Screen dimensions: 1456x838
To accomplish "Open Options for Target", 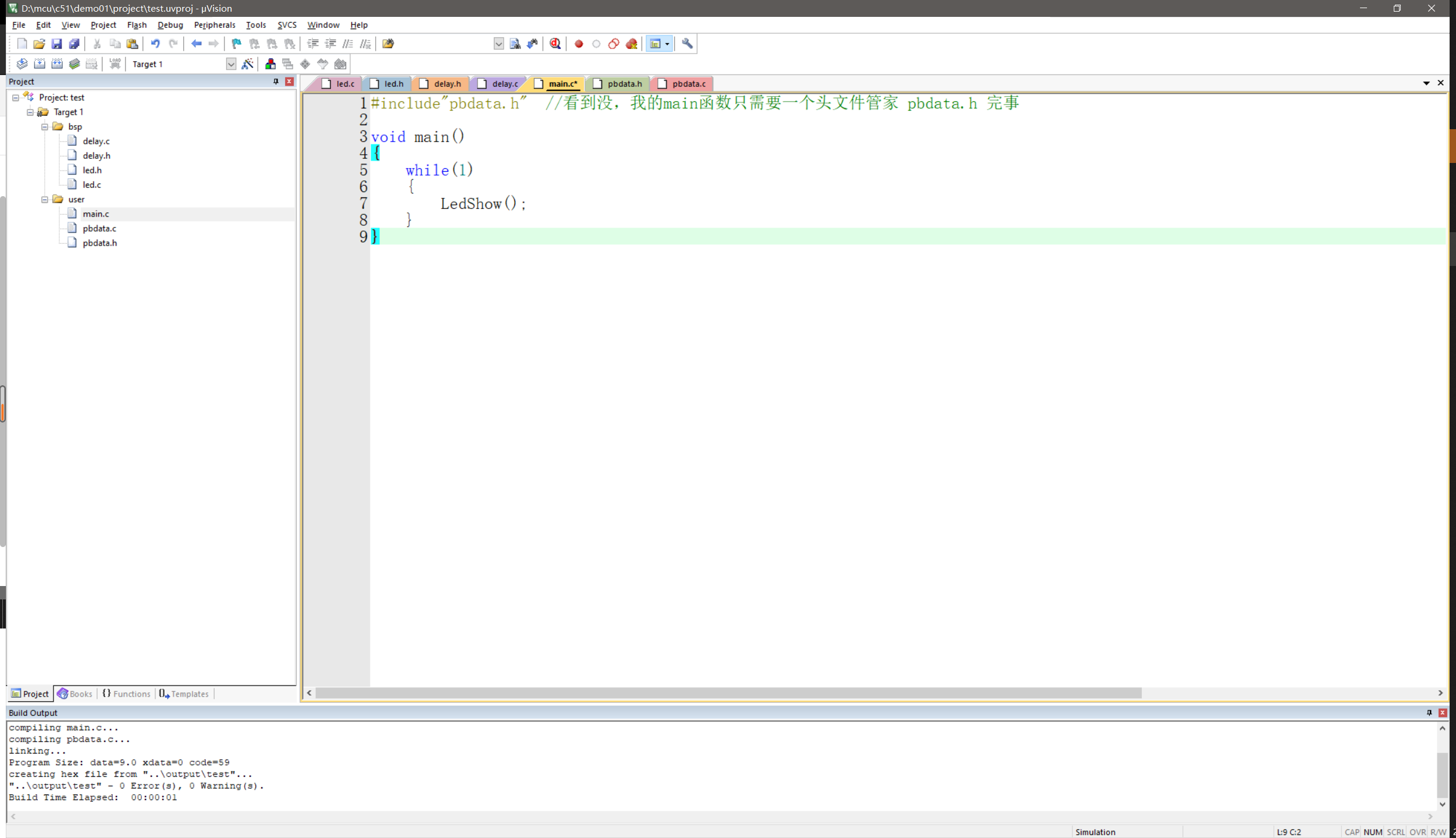I will coord(247,64).
